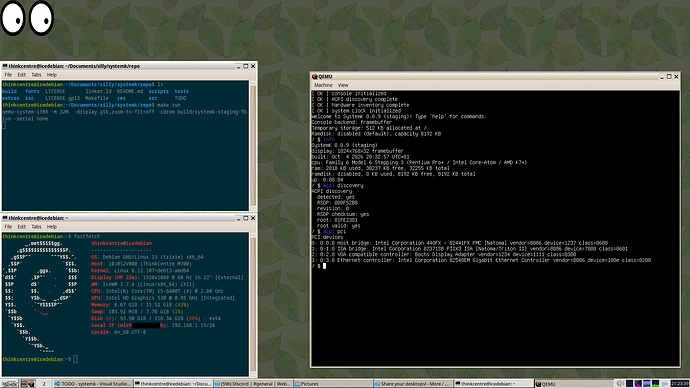Click the 'Memory:' line in fastfetch output
Viewport: 690px width, 388px height.
tap(140, 305)
